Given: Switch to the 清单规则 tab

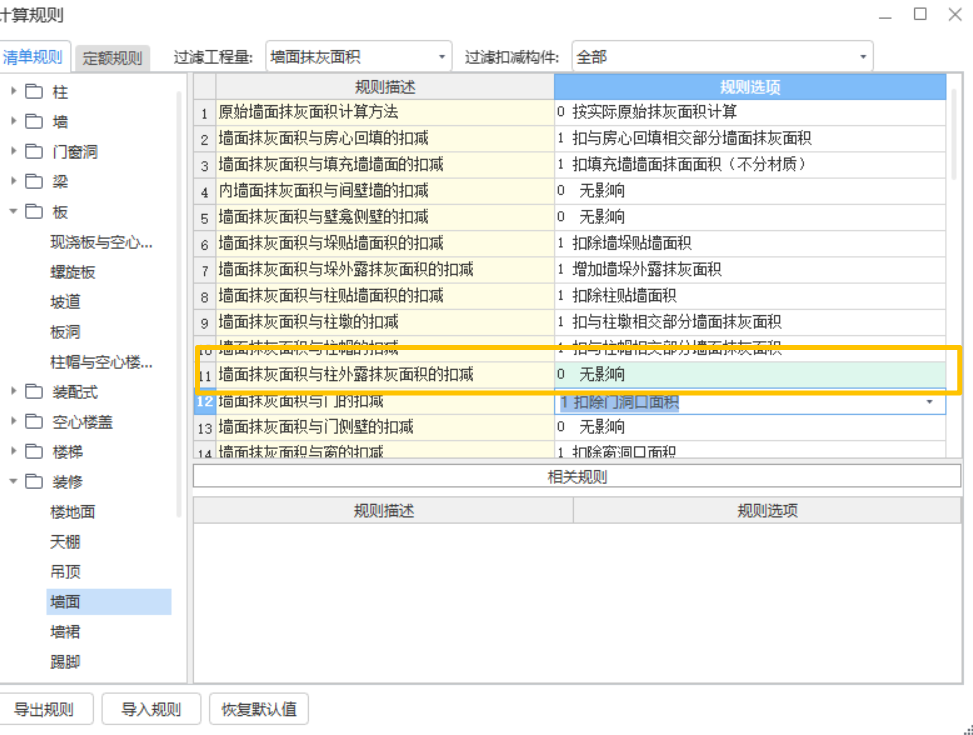Looking at the screenshot, I should pyautogui.click(x=34, y=57).
